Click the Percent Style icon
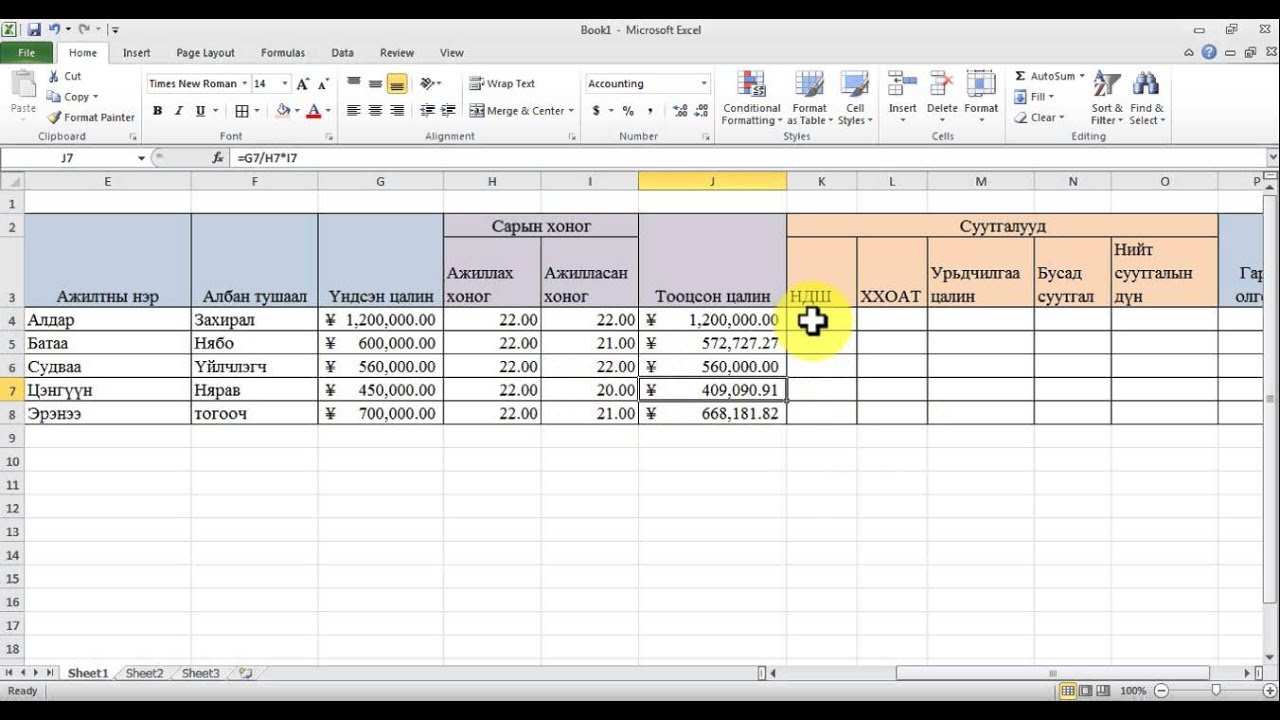Viewport: 1280px width, 720px height. pos(628,111)
